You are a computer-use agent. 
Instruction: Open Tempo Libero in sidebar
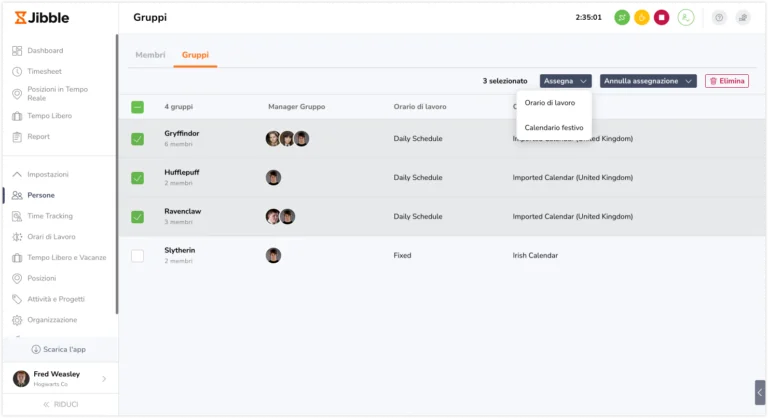[49, 116]
